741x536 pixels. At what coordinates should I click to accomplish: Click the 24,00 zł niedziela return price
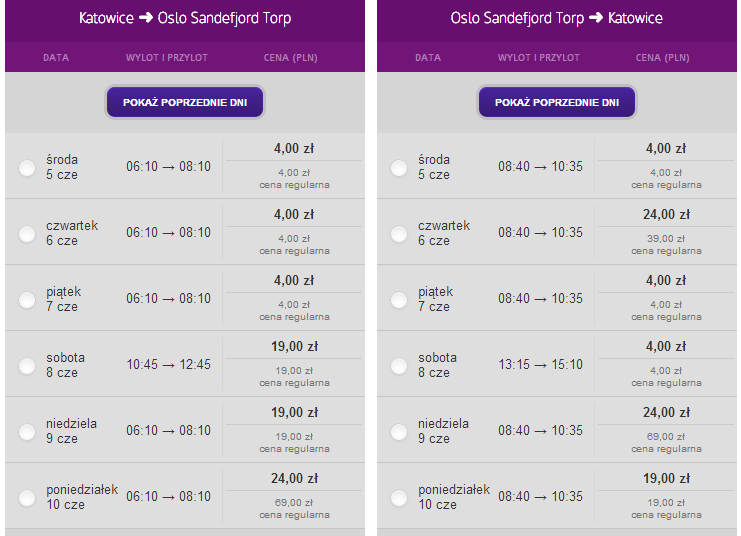[666, 412]
